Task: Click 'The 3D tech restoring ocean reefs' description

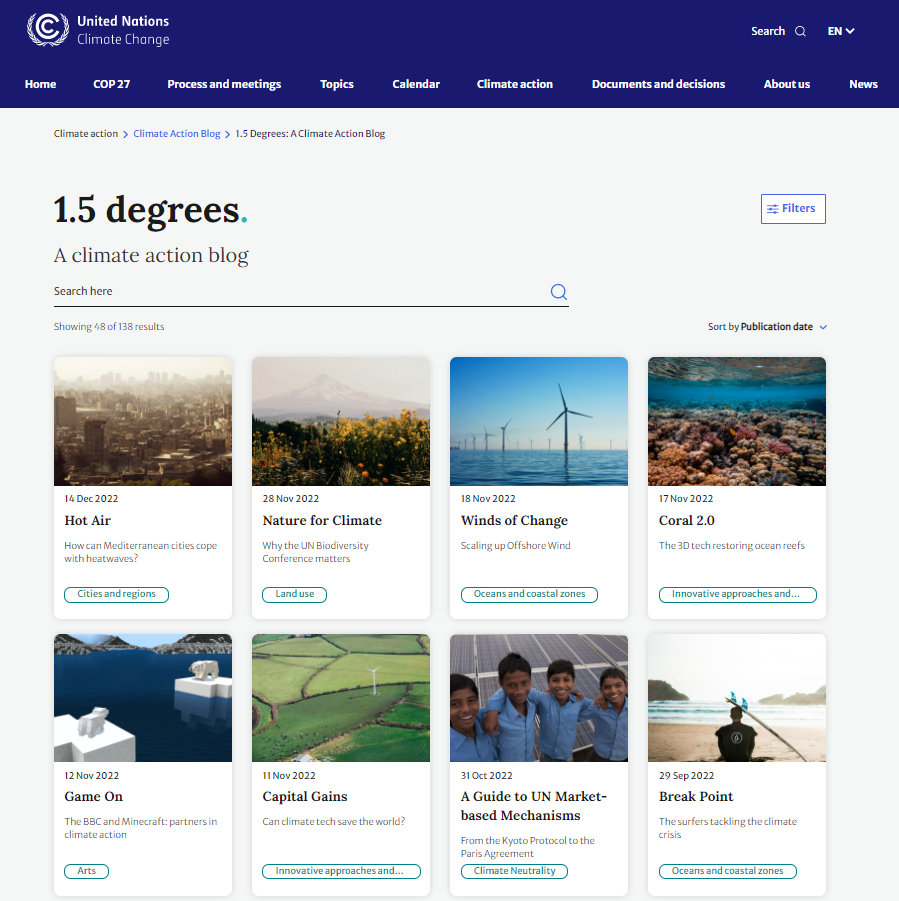Action: pos(732,545)
